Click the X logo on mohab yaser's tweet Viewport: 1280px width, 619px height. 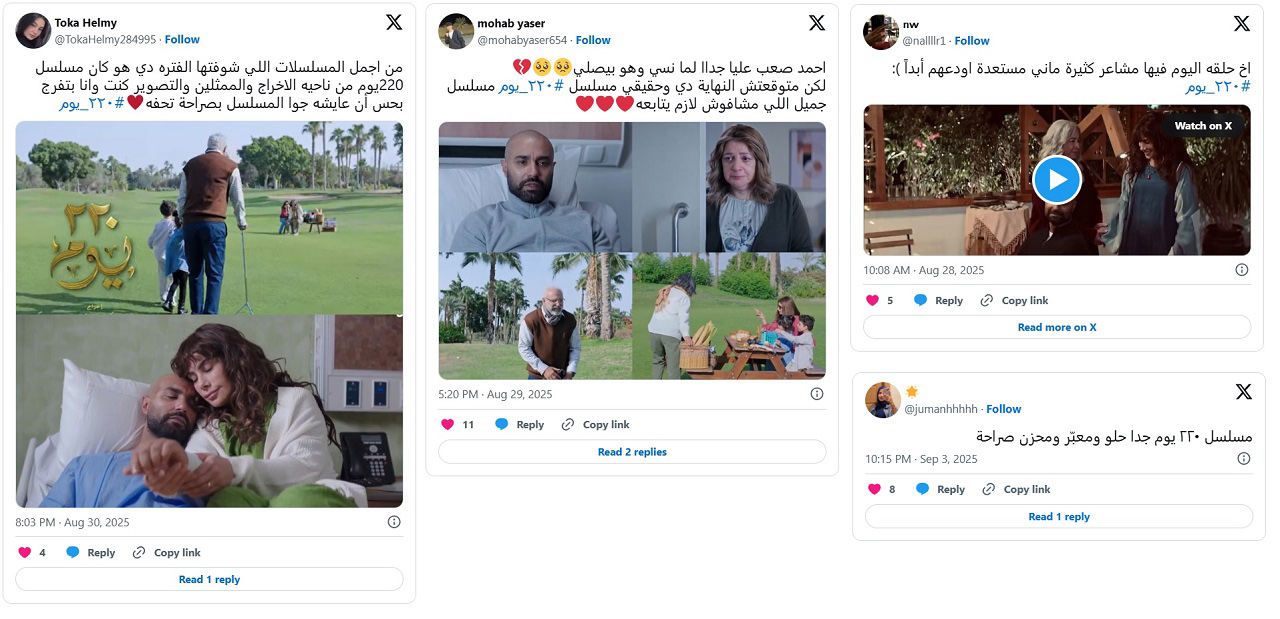point(817,23)
